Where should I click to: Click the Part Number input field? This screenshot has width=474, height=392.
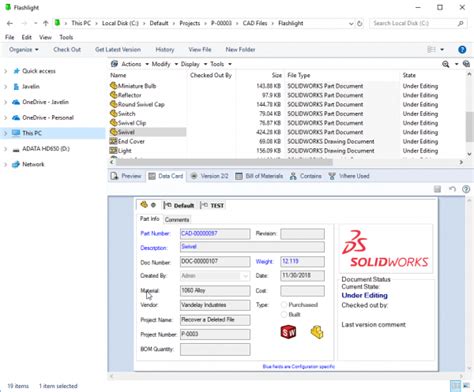215,234
